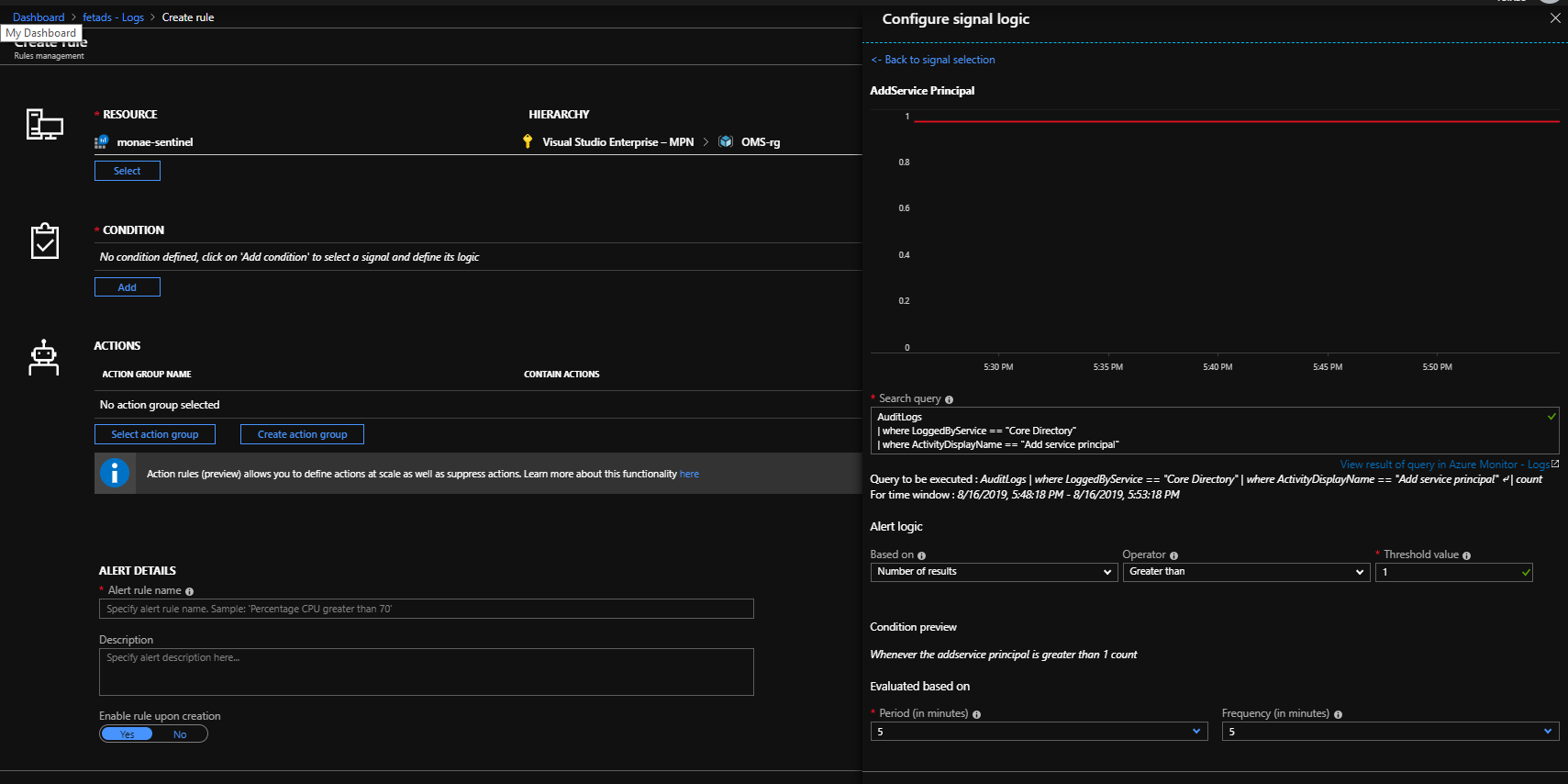This screenshot has height=784, width=1568.
Task: Click the Frequency info icon
Action: (1338, 714)
